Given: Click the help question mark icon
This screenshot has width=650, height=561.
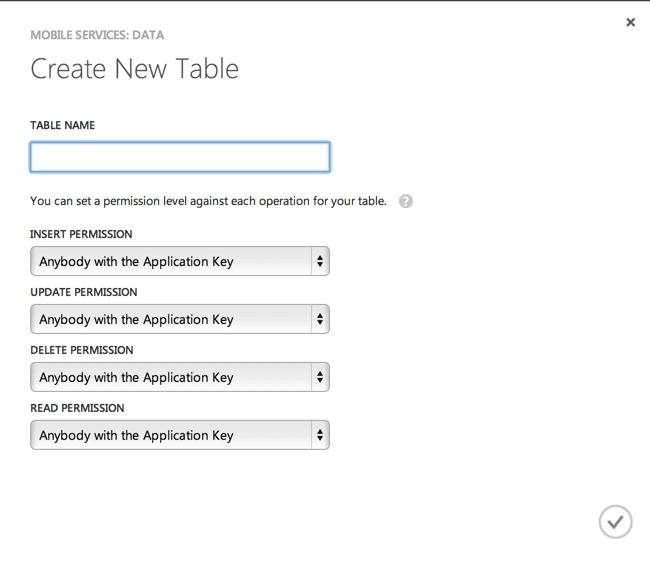Looking at the screenshot, I should click(405, 201).
